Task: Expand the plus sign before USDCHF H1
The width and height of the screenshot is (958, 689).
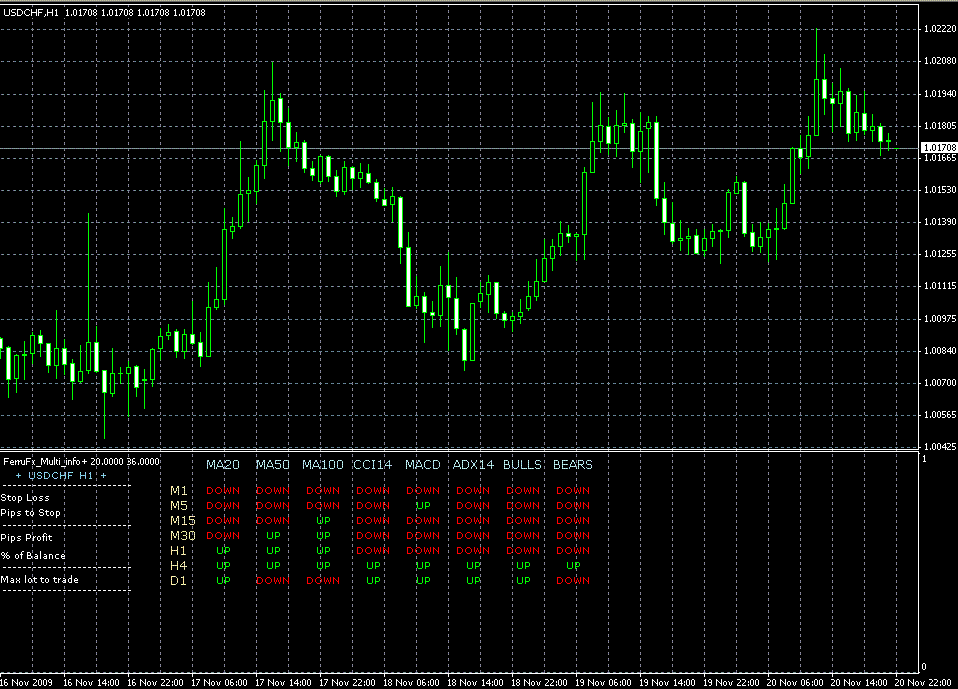Action: 19,477
